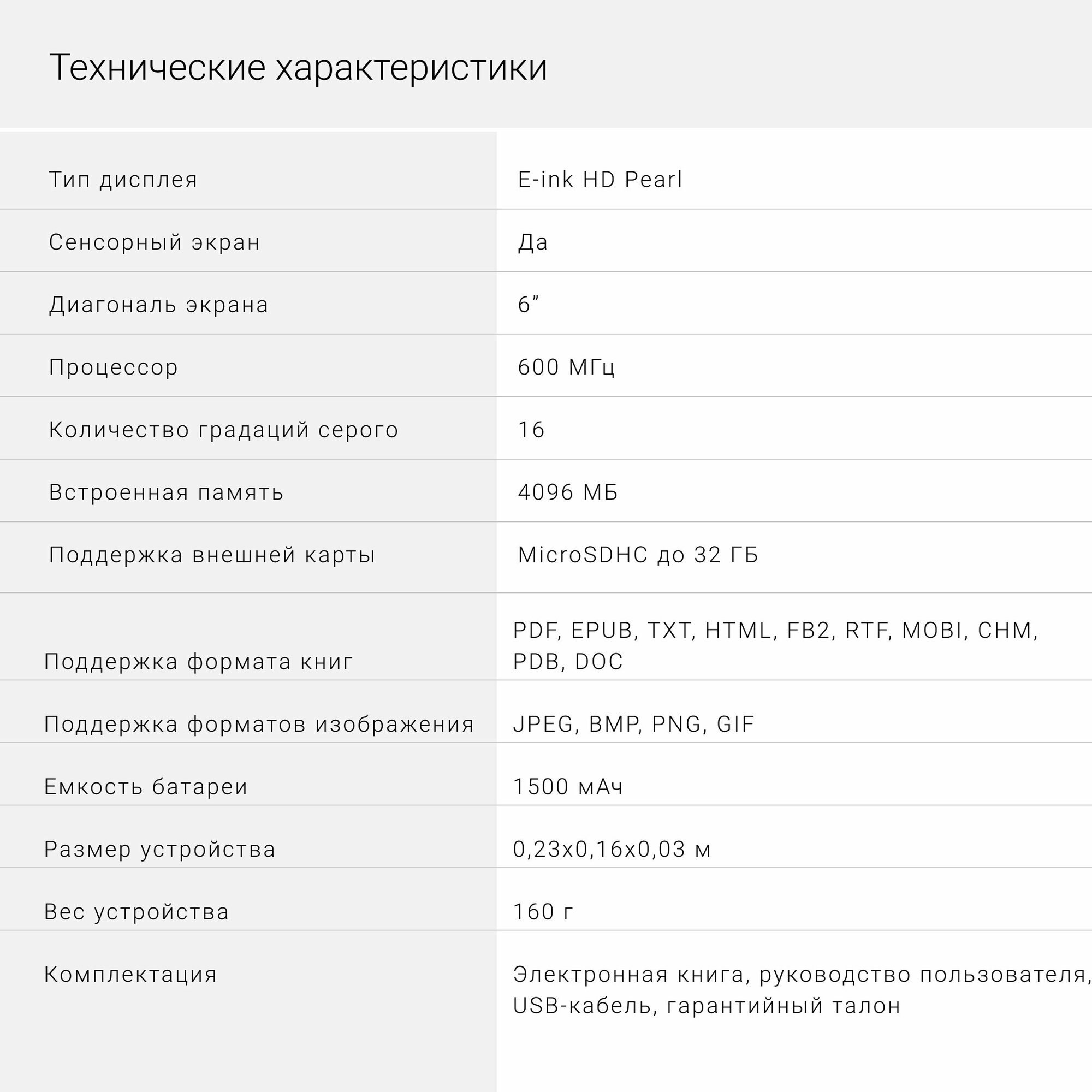Click the 6” screen diagonal value
Screen dimensions: 1092x1092
pyautogui.click(x=528, y=305)
